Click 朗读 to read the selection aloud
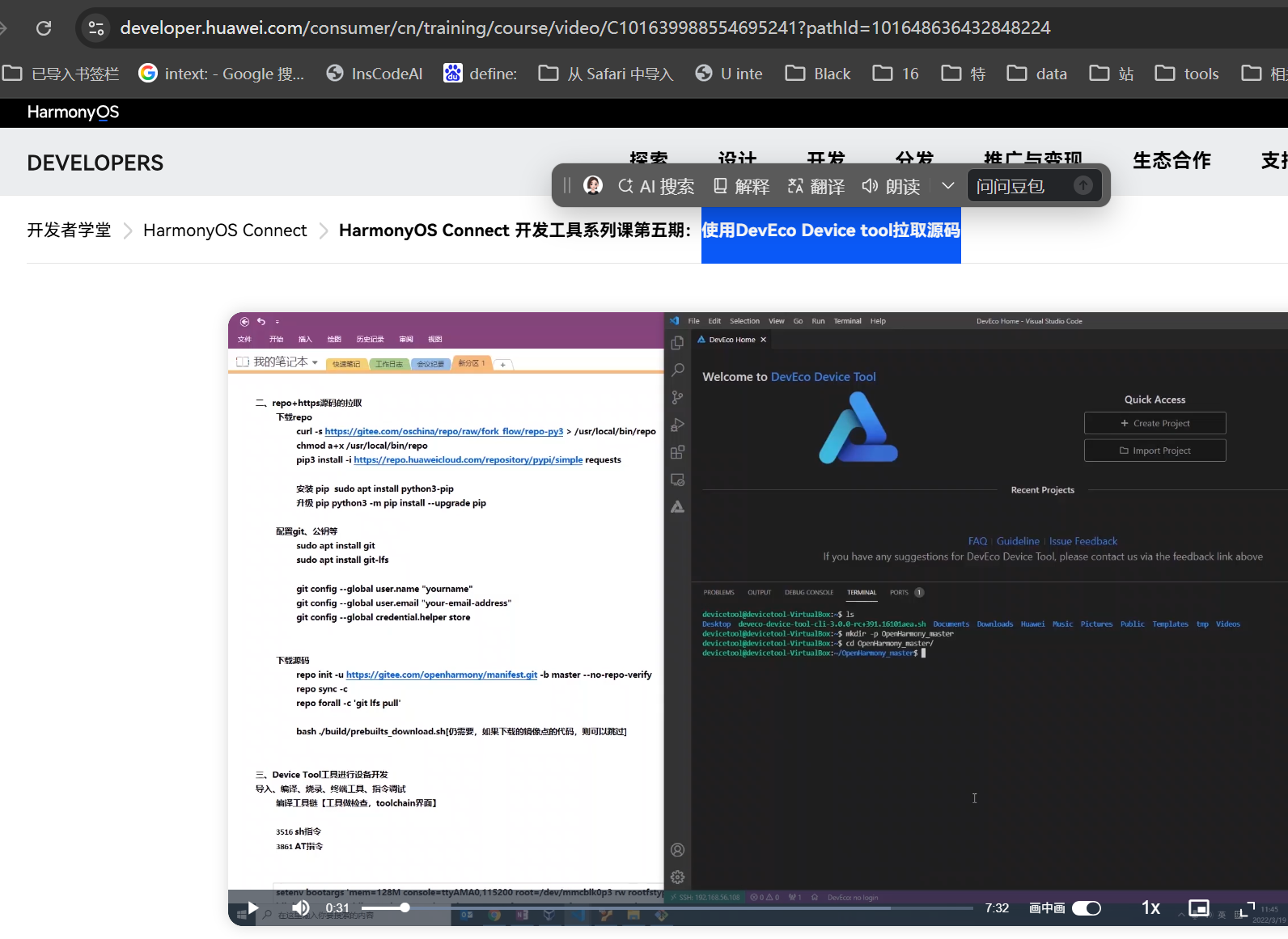This screenshot has width=1288, height=939. coord(891,186)
